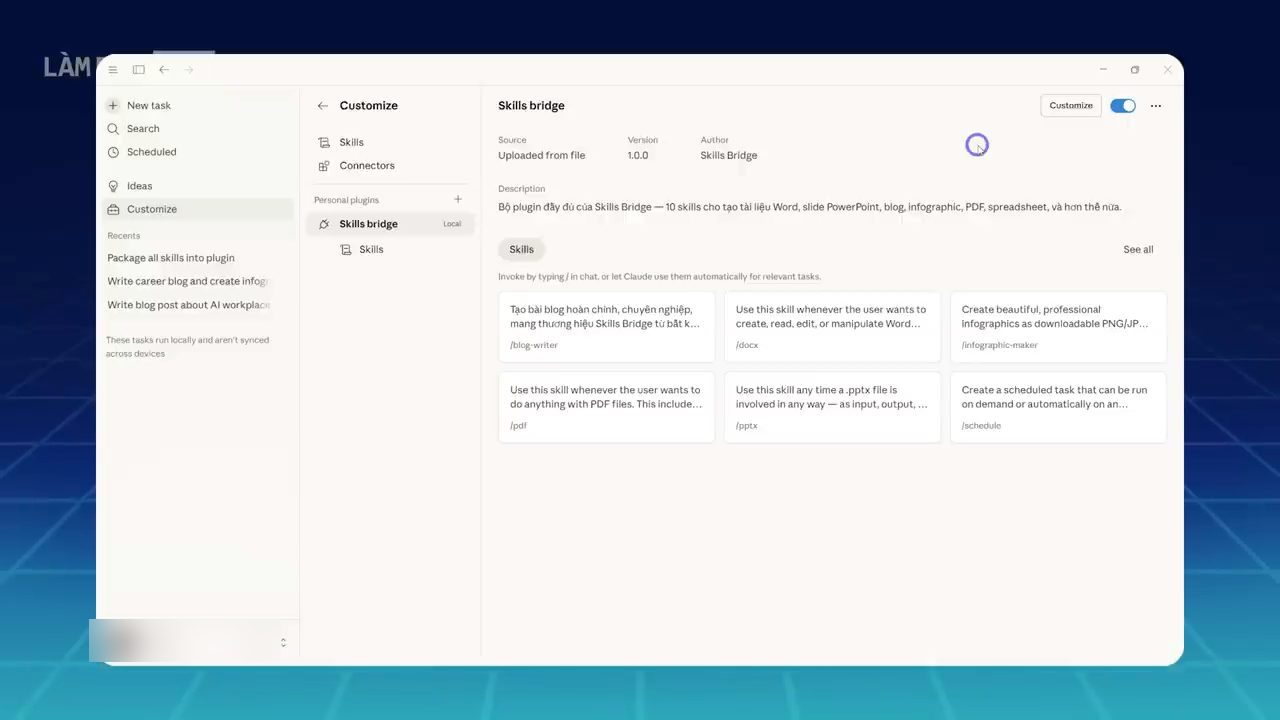The image size is (1280, 720).
Task: Select Customize in the left sidebar
Action: coord(198,209)
